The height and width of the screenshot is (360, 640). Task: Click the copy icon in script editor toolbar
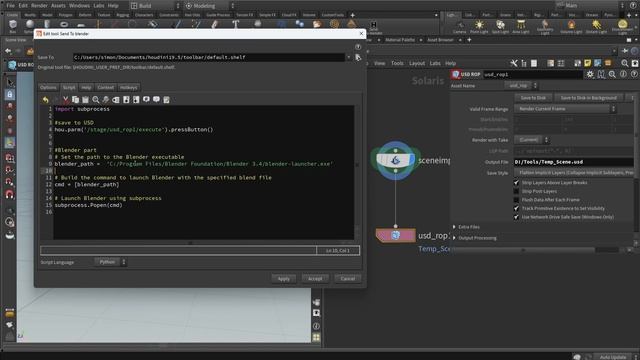[76, 100]
